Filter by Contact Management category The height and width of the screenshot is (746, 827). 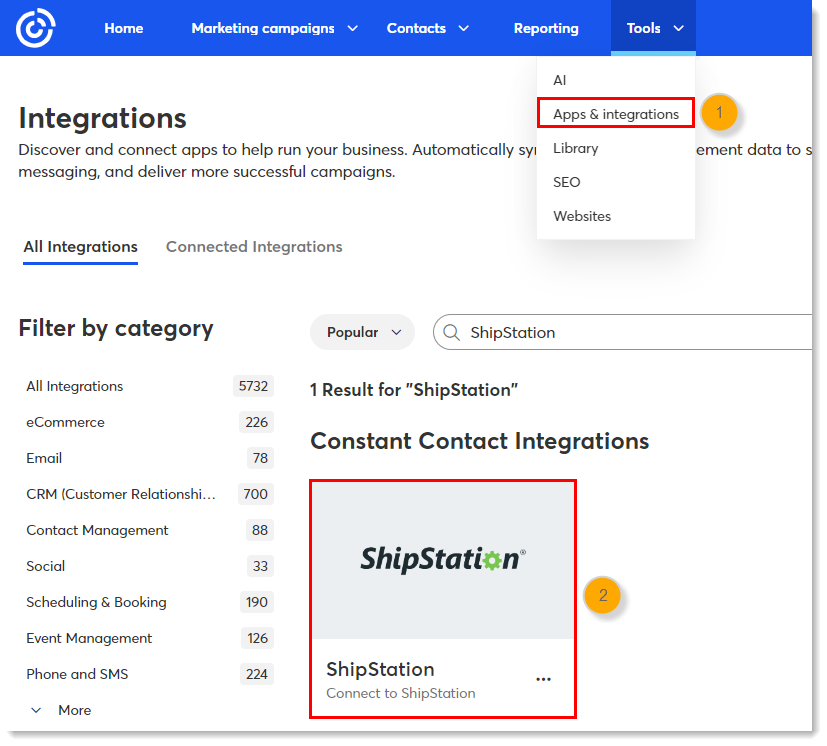[x=98, y=530]
